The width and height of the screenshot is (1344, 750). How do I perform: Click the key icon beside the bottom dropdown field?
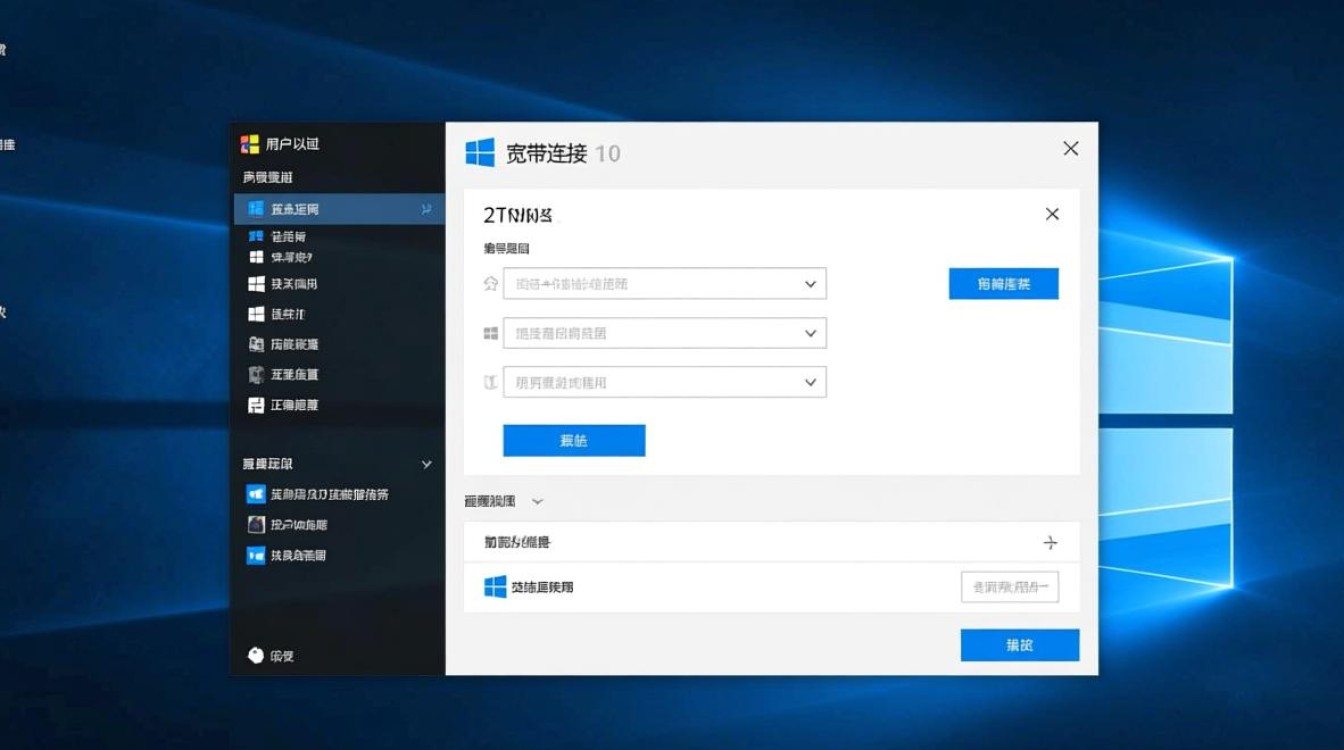490,382
